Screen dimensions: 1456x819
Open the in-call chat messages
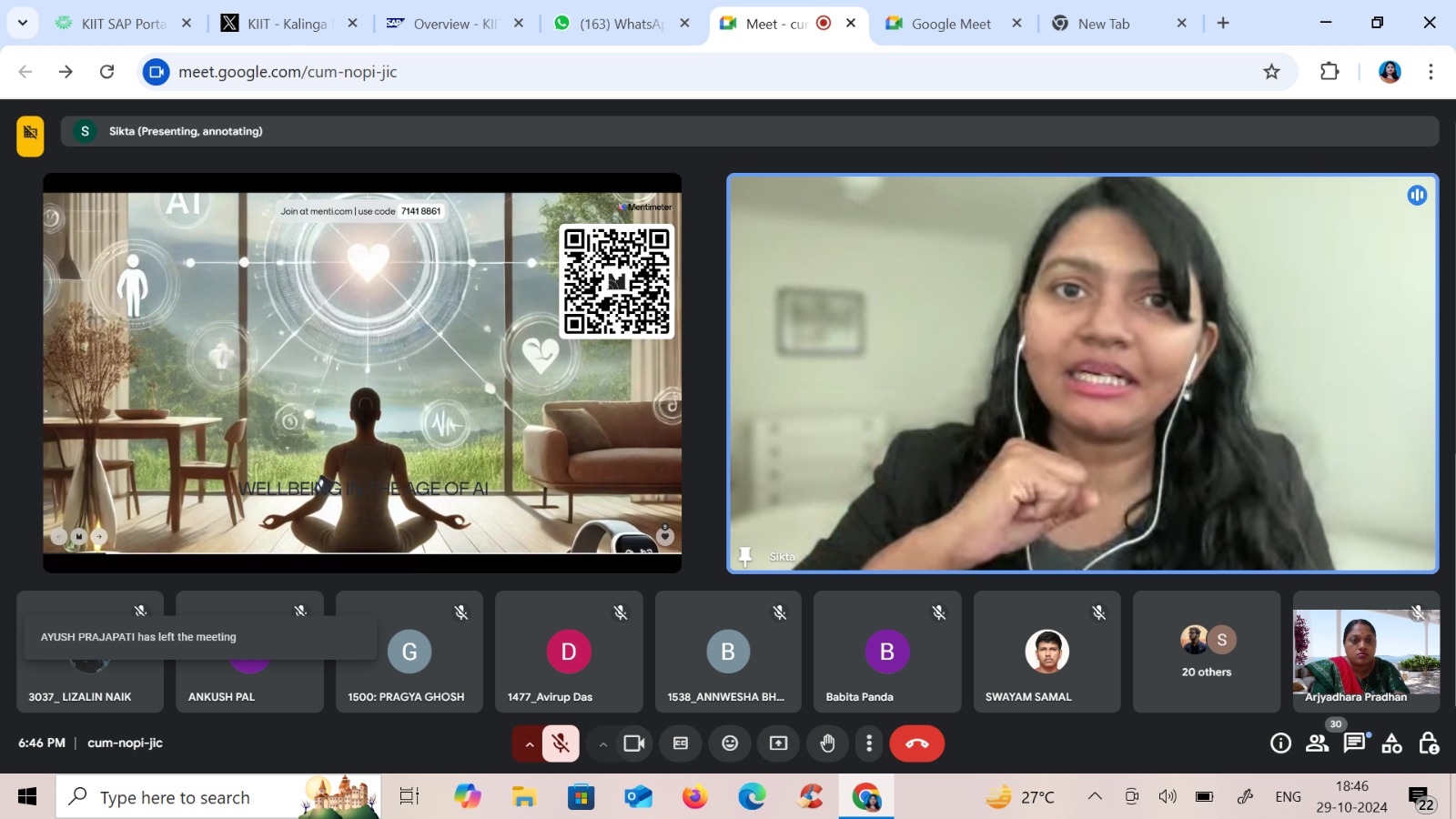pyautogui.click(x=1354, y=743)
